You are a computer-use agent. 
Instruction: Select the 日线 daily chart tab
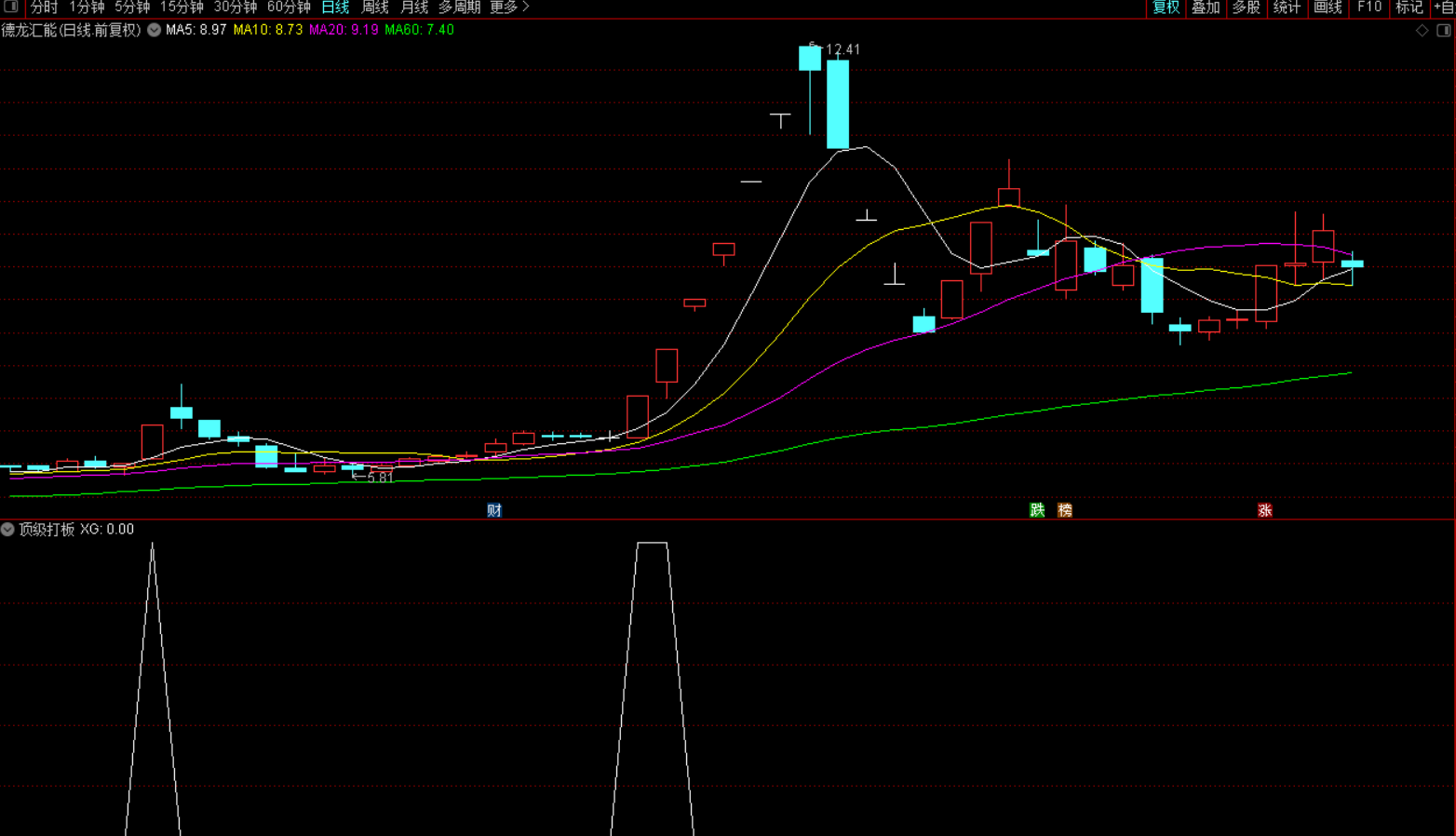tap(335, 7)
